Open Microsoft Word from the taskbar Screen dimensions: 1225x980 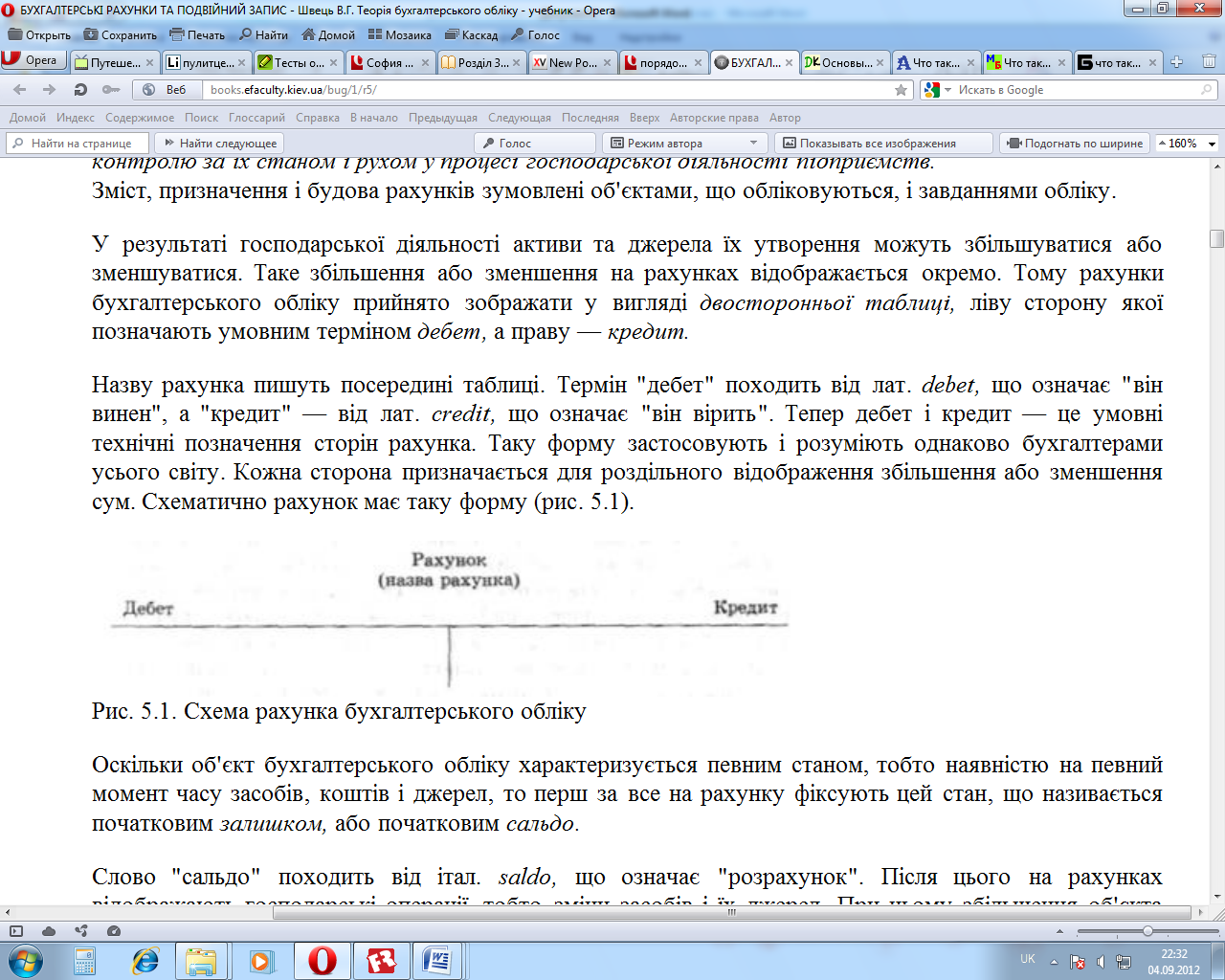438,960
